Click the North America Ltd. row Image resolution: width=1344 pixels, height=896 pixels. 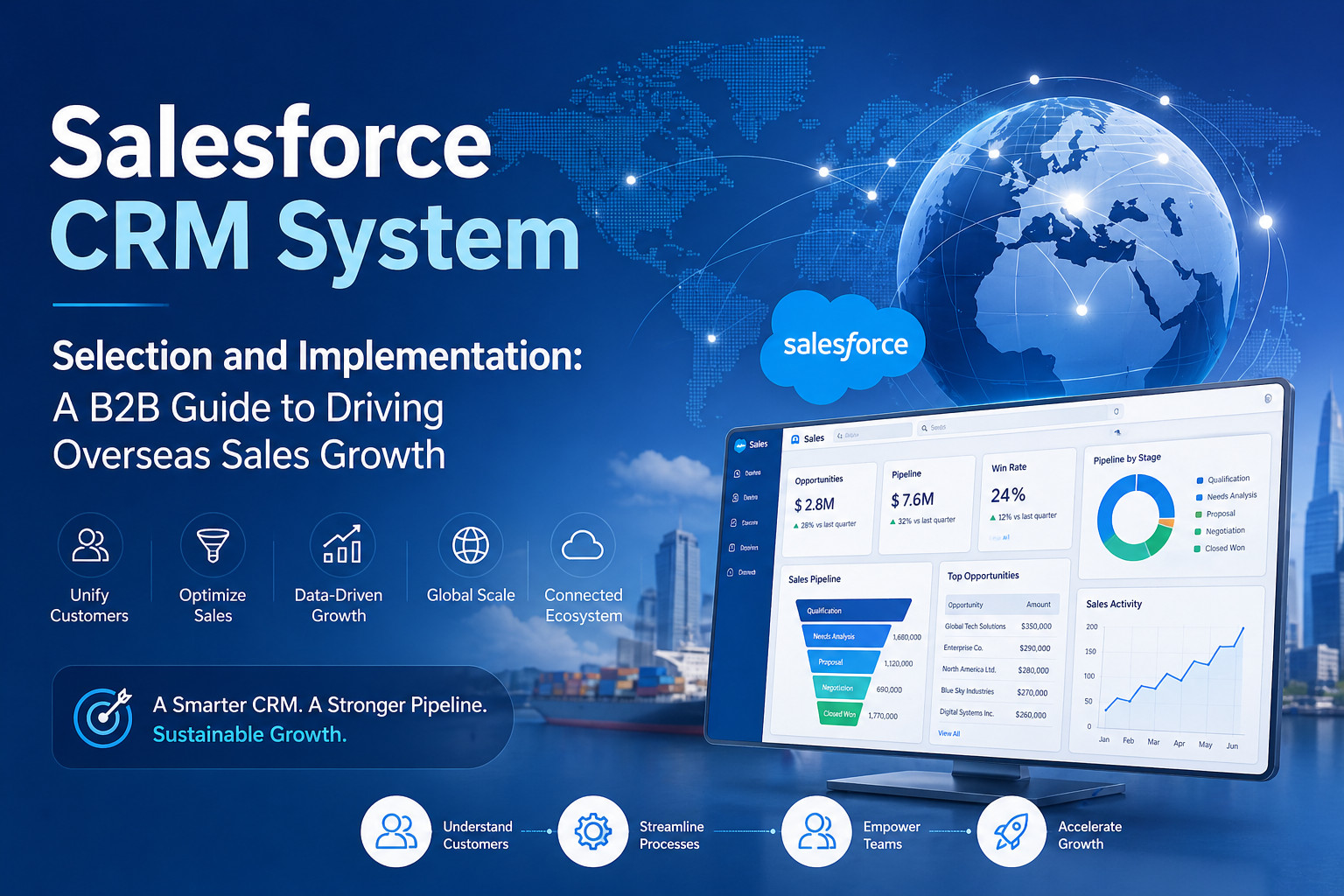coord(996,670)
